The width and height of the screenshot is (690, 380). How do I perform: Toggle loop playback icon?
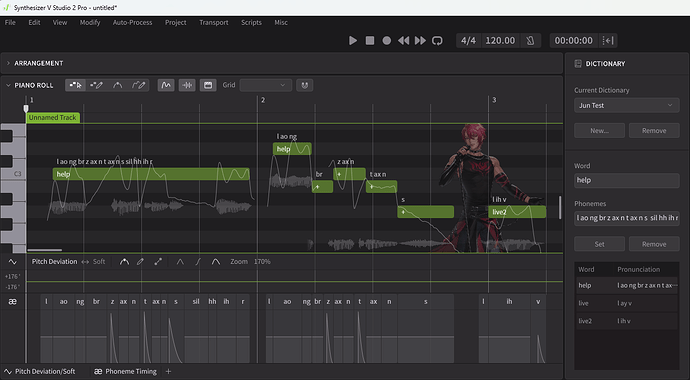click(x=437, y=40)
